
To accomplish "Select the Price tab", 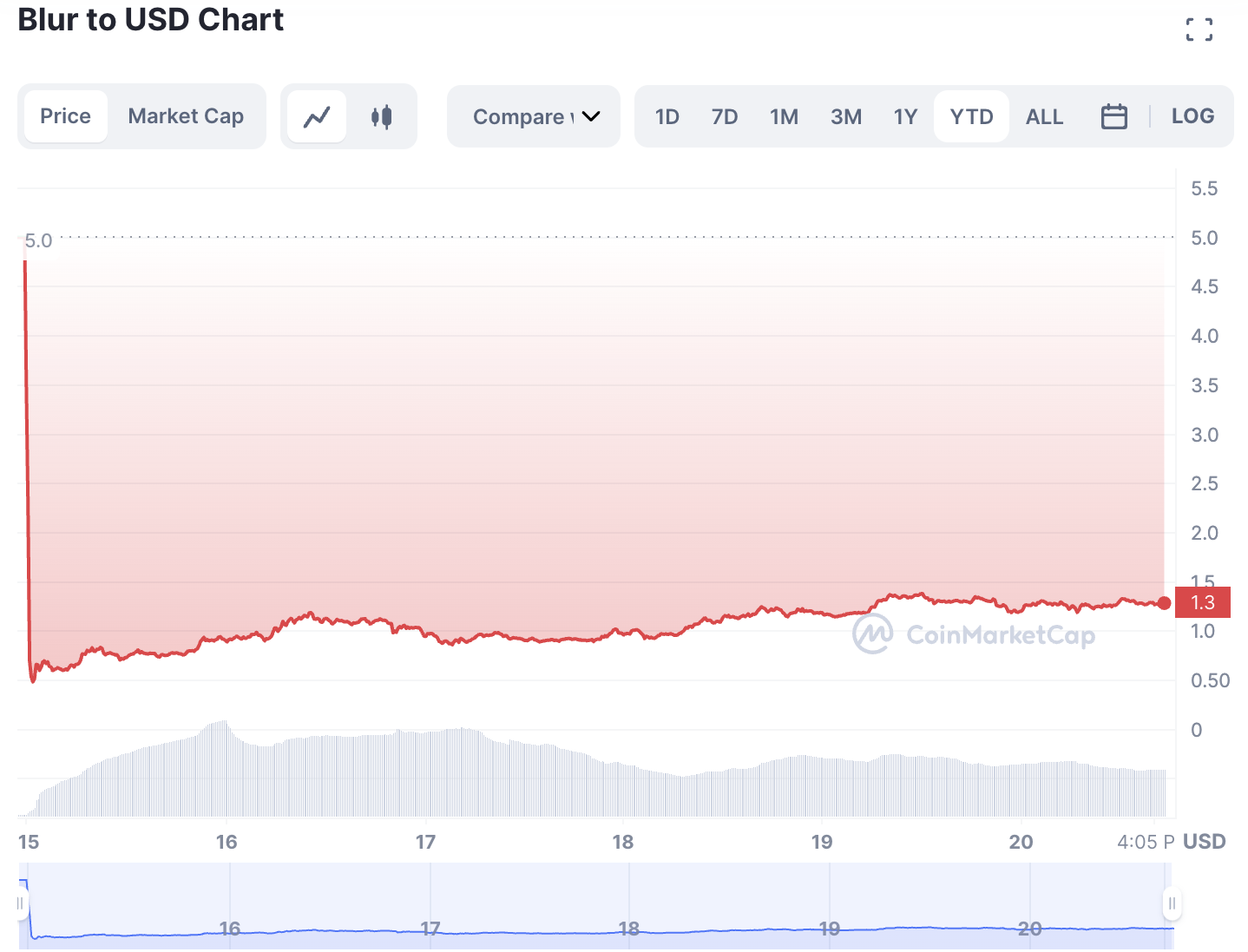I will tap(66, 116).
